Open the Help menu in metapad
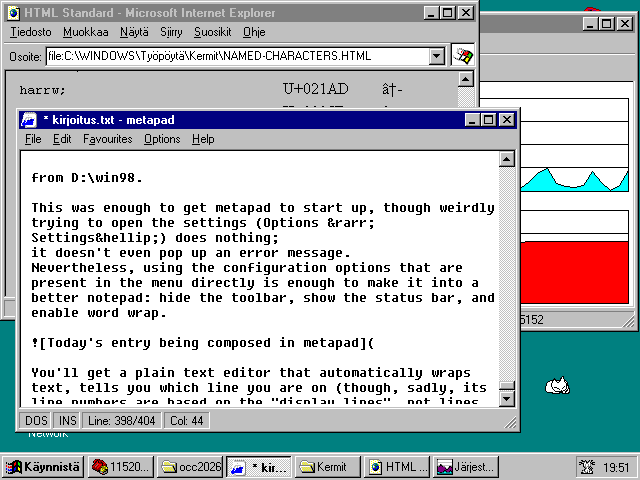Image resolution: width=640 pixels, height=480 pixels. 203,139
